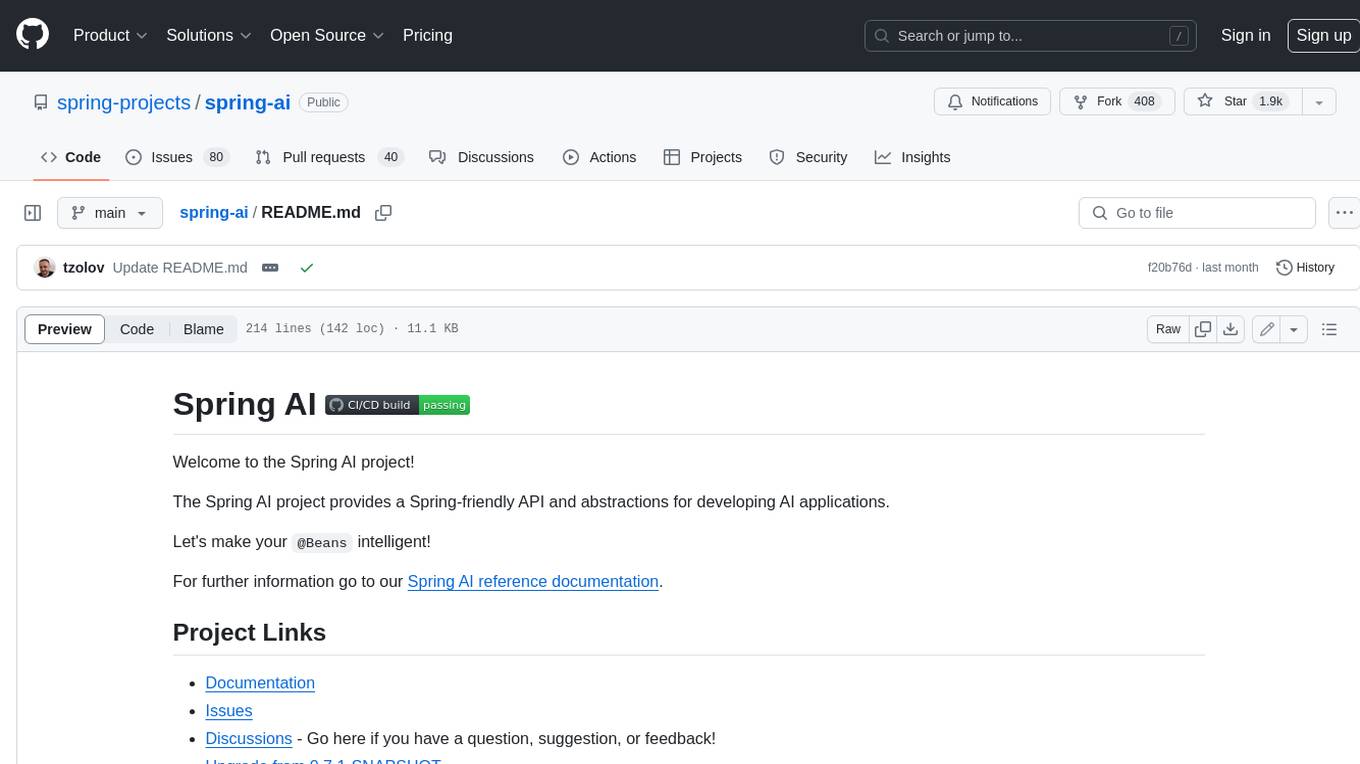The height and width of the screenshot is (764, 1360).
Task: Open the main branch selector
Action: pyautogui.click(x=110, y=213)
